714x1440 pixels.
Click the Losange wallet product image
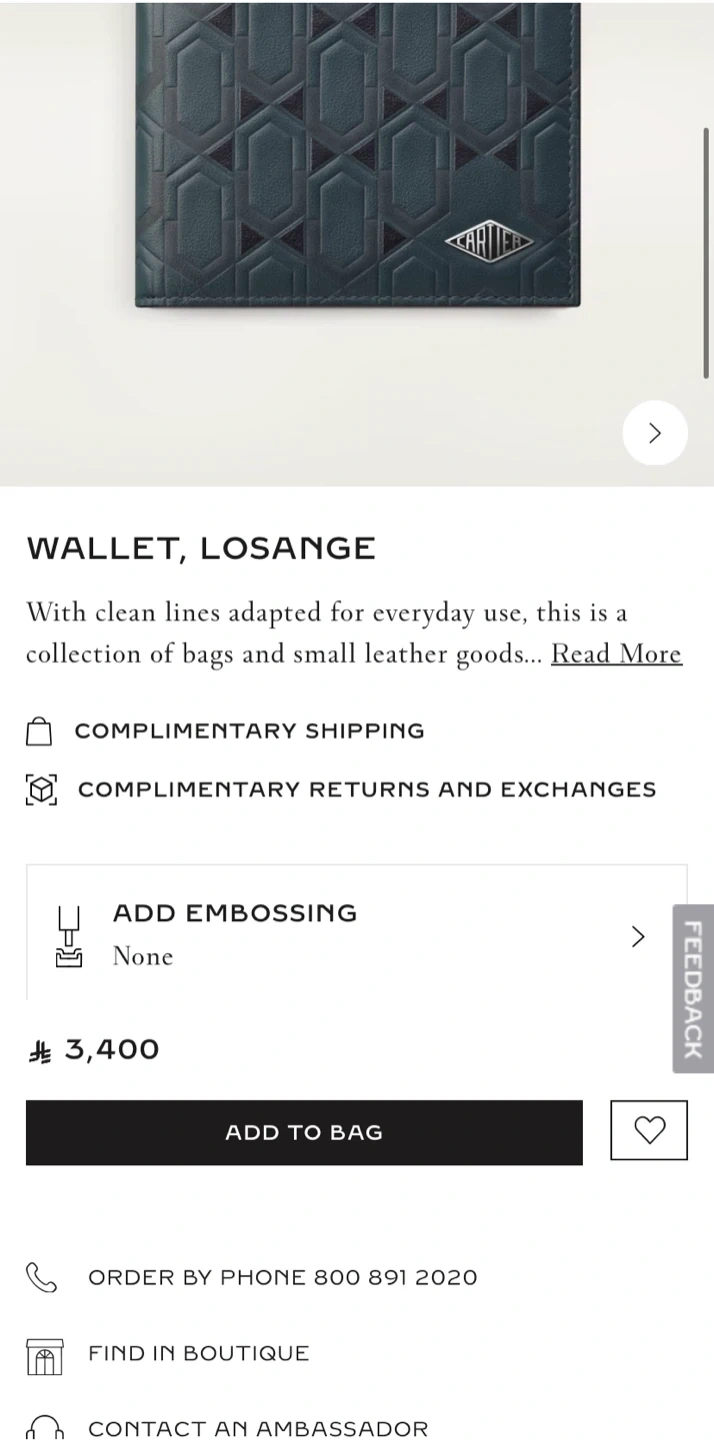point(357,155)
